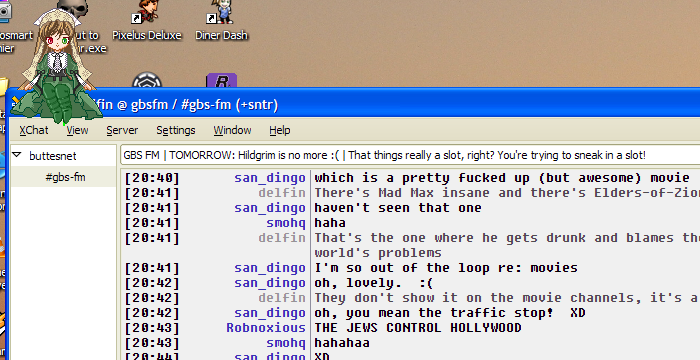Screen dimensions: 700x360
Task: Click the green-dress doll desktop mascot
Action: point(55,67)
